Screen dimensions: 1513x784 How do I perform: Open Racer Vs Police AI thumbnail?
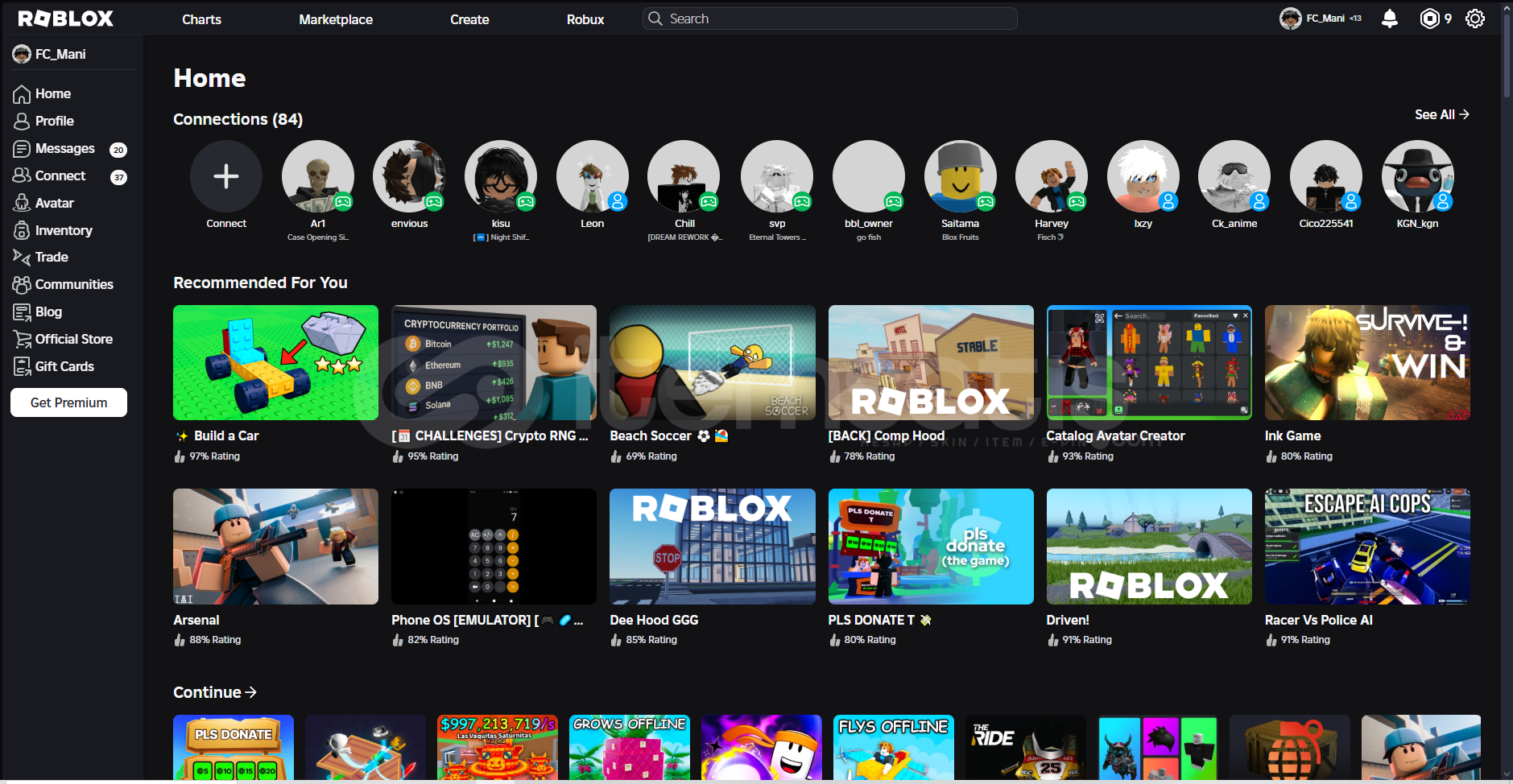1367,547
